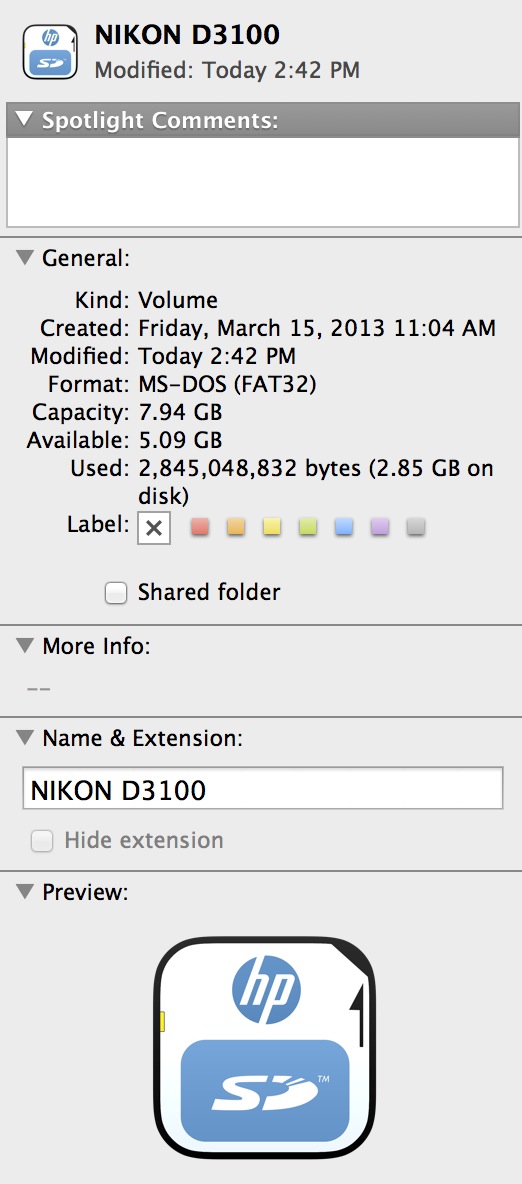Apply the green label color
The height and width of the screenshot is (1184, 522).
(x=307, y=527)
